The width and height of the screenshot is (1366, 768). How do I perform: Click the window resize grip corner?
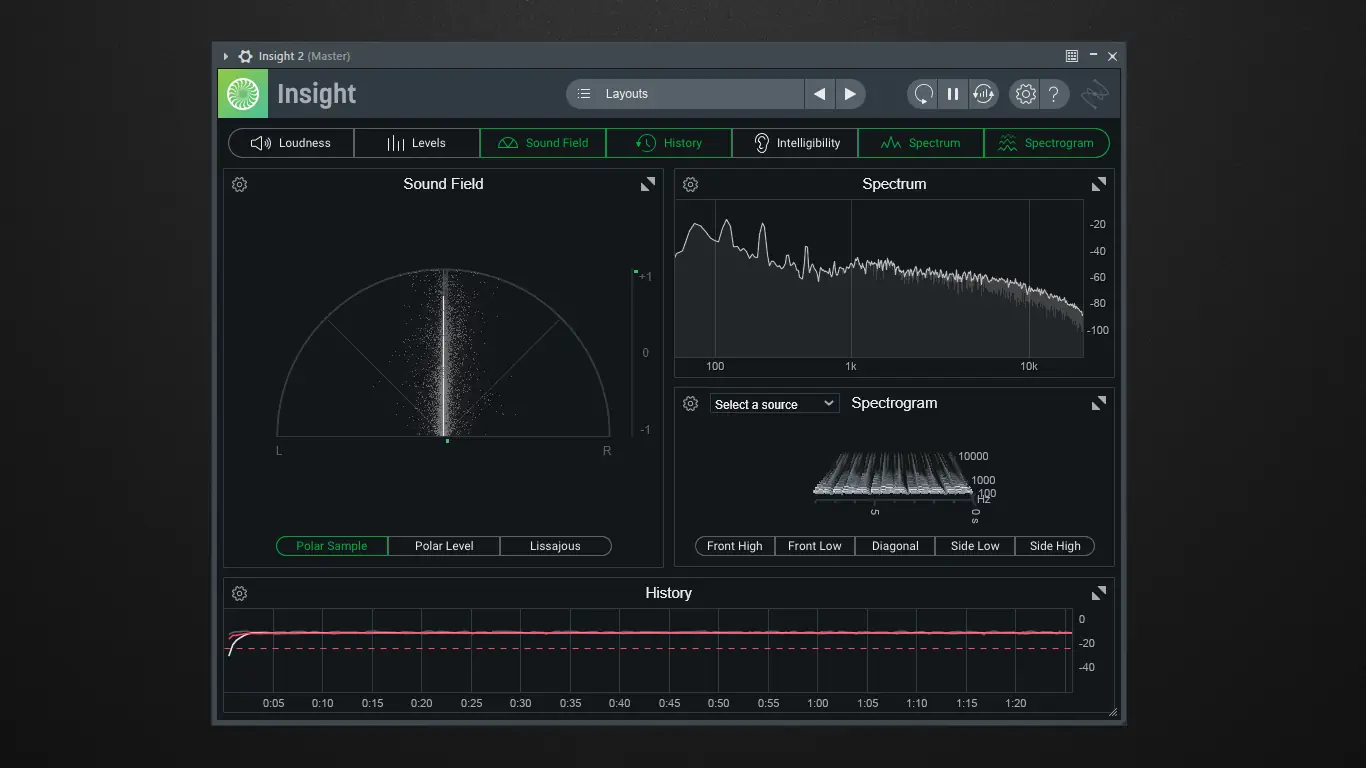1113,713
